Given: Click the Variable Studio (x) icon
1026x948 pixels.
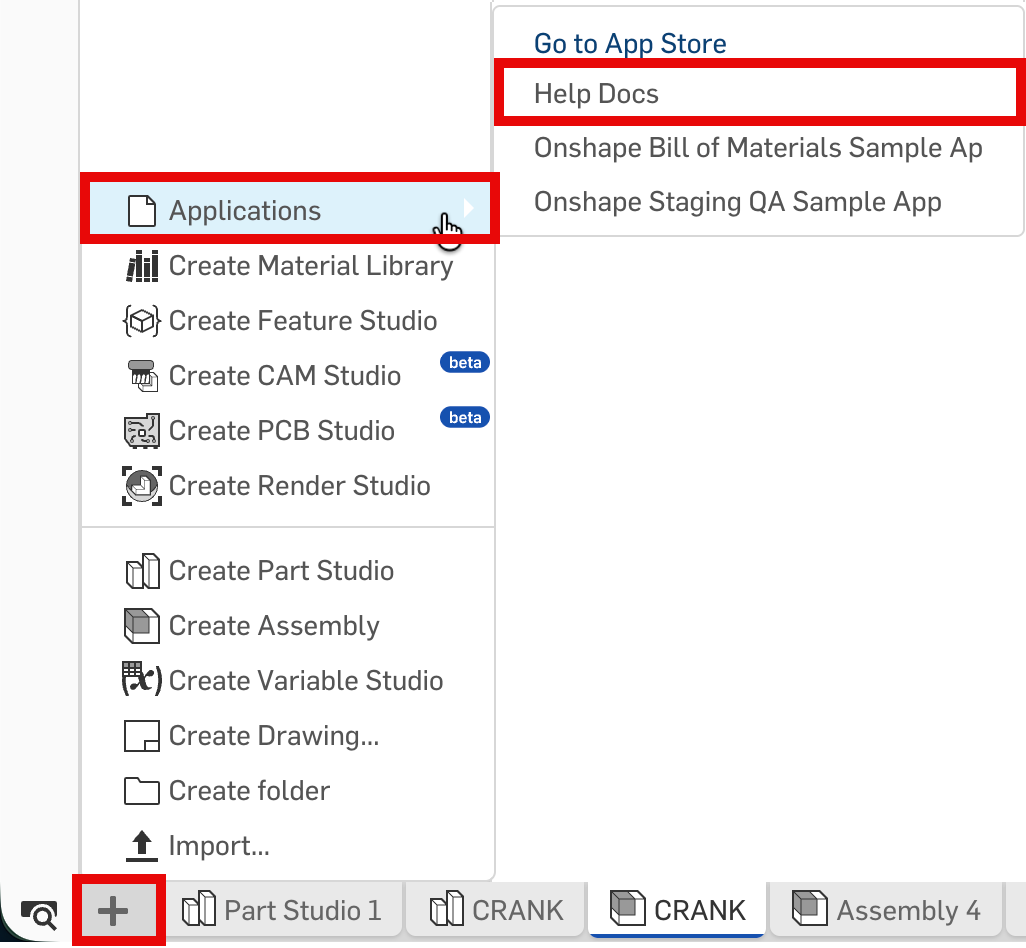Looking at the screenshot, I should click(141, 679).
